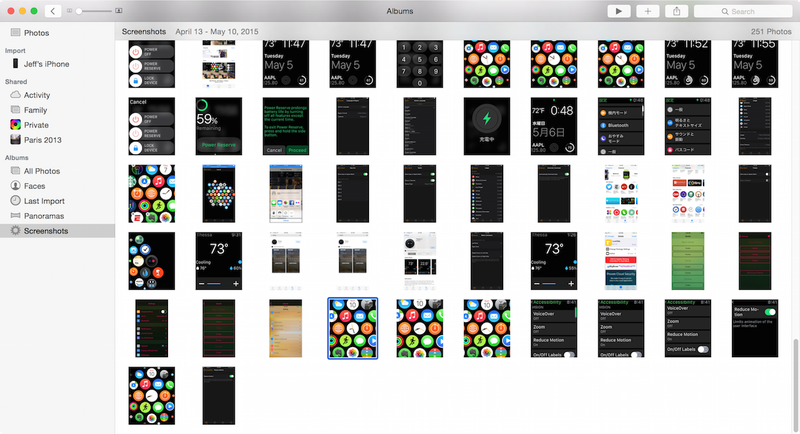The width and height of the screenshot is (800, 434).
Task: Select the 11:52 watch face thumbnail
Action: (688, 64)
